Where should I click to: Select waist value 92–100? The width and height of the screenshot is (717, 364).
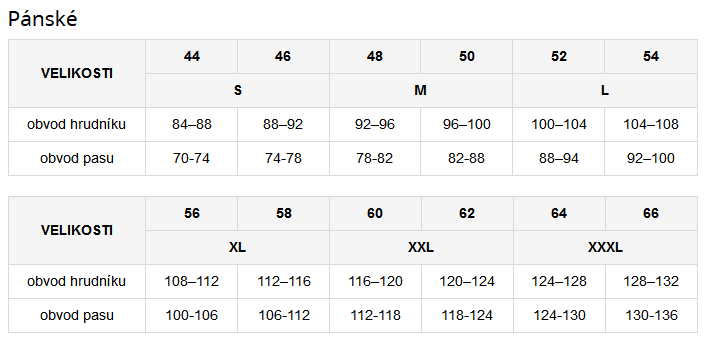tap(651, 158)
